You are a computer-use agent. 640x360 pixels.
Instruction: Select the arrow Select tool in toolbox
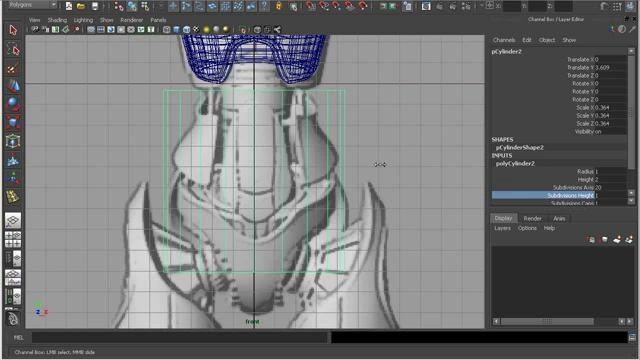pos(13,30)
